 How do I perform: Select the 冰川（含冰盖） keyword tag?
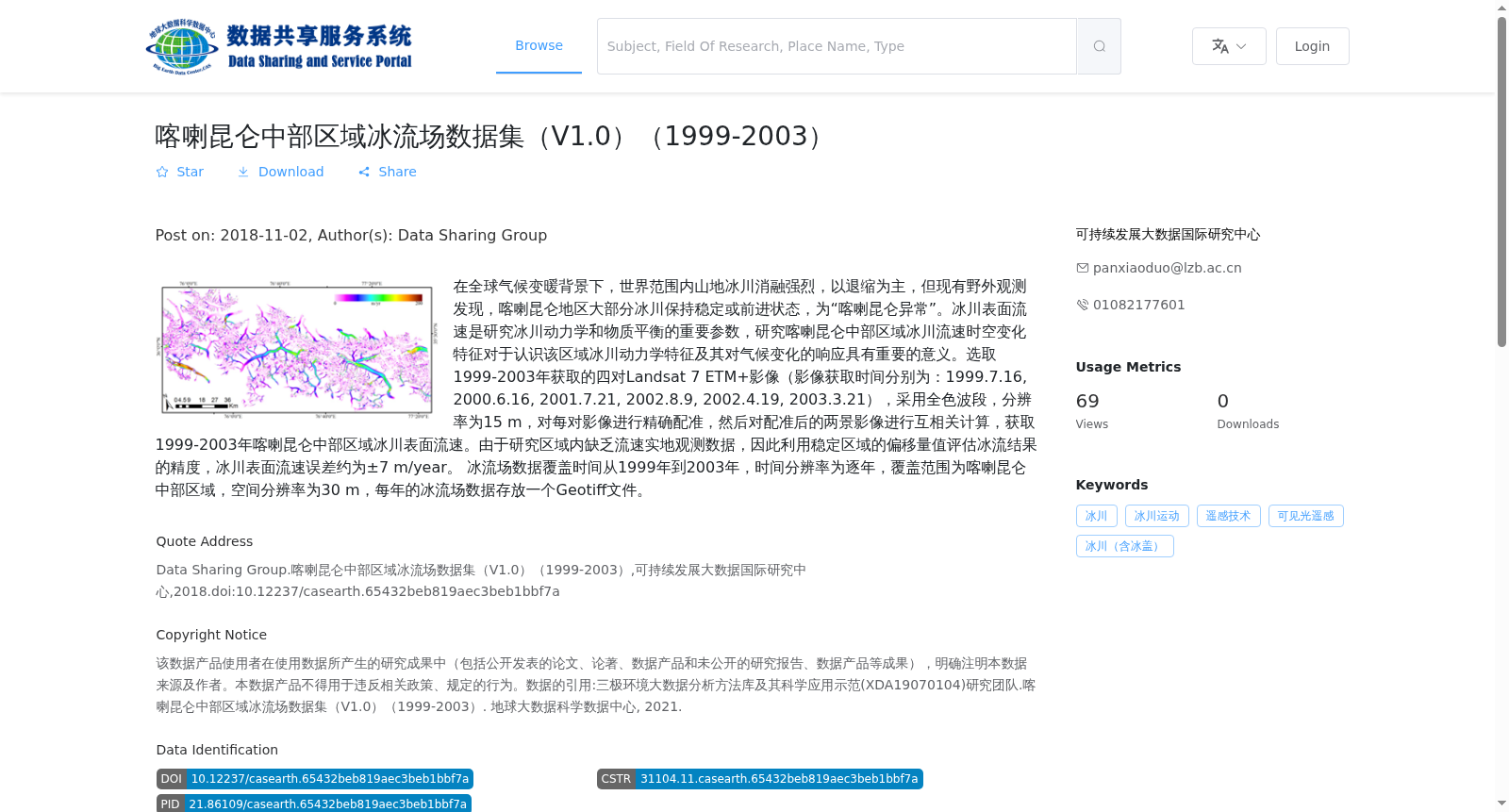[1125, 546]
